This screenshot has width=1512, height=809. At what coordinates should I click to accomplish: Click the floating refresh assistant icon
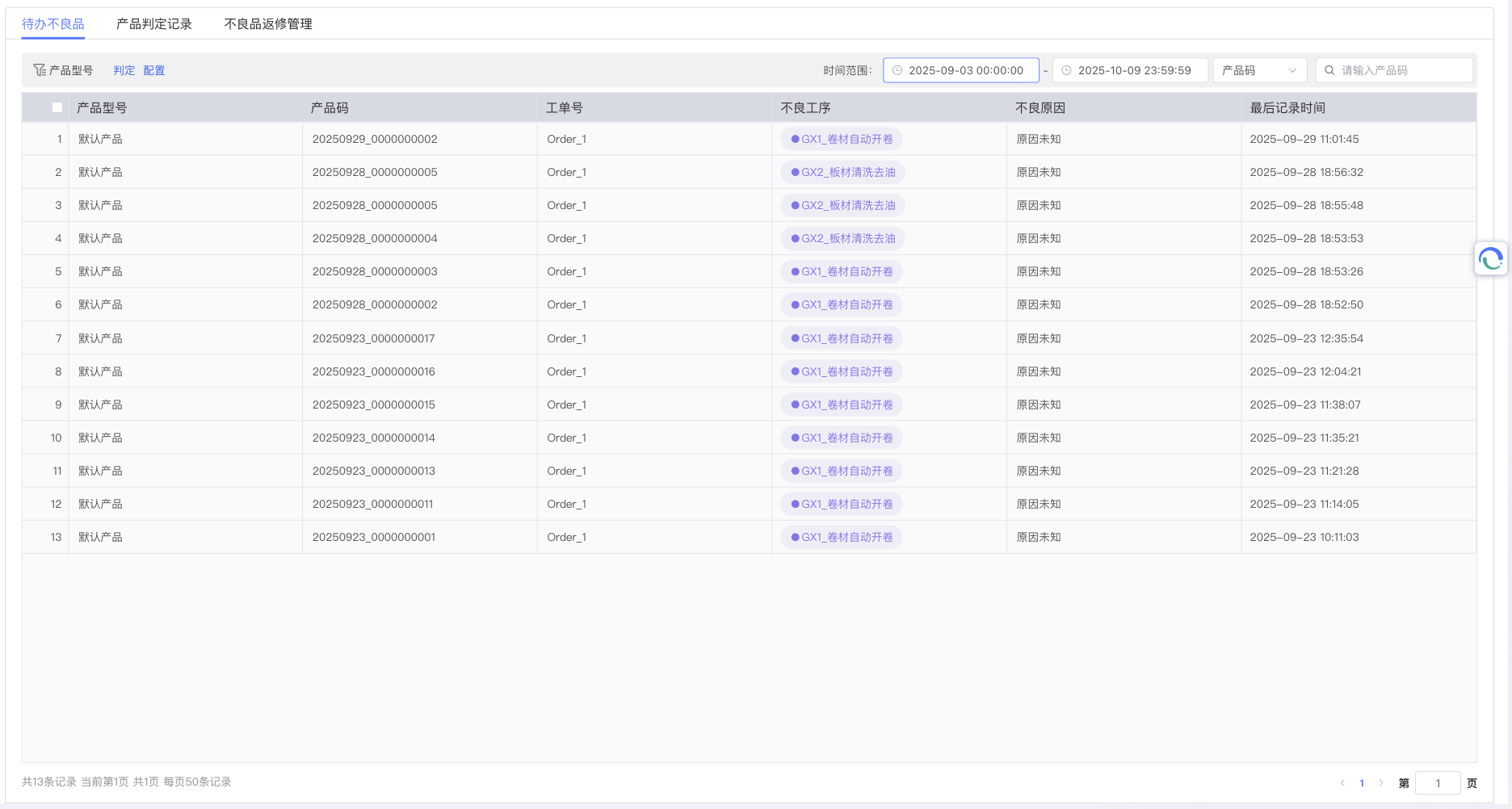click(x=1490, y=259)
